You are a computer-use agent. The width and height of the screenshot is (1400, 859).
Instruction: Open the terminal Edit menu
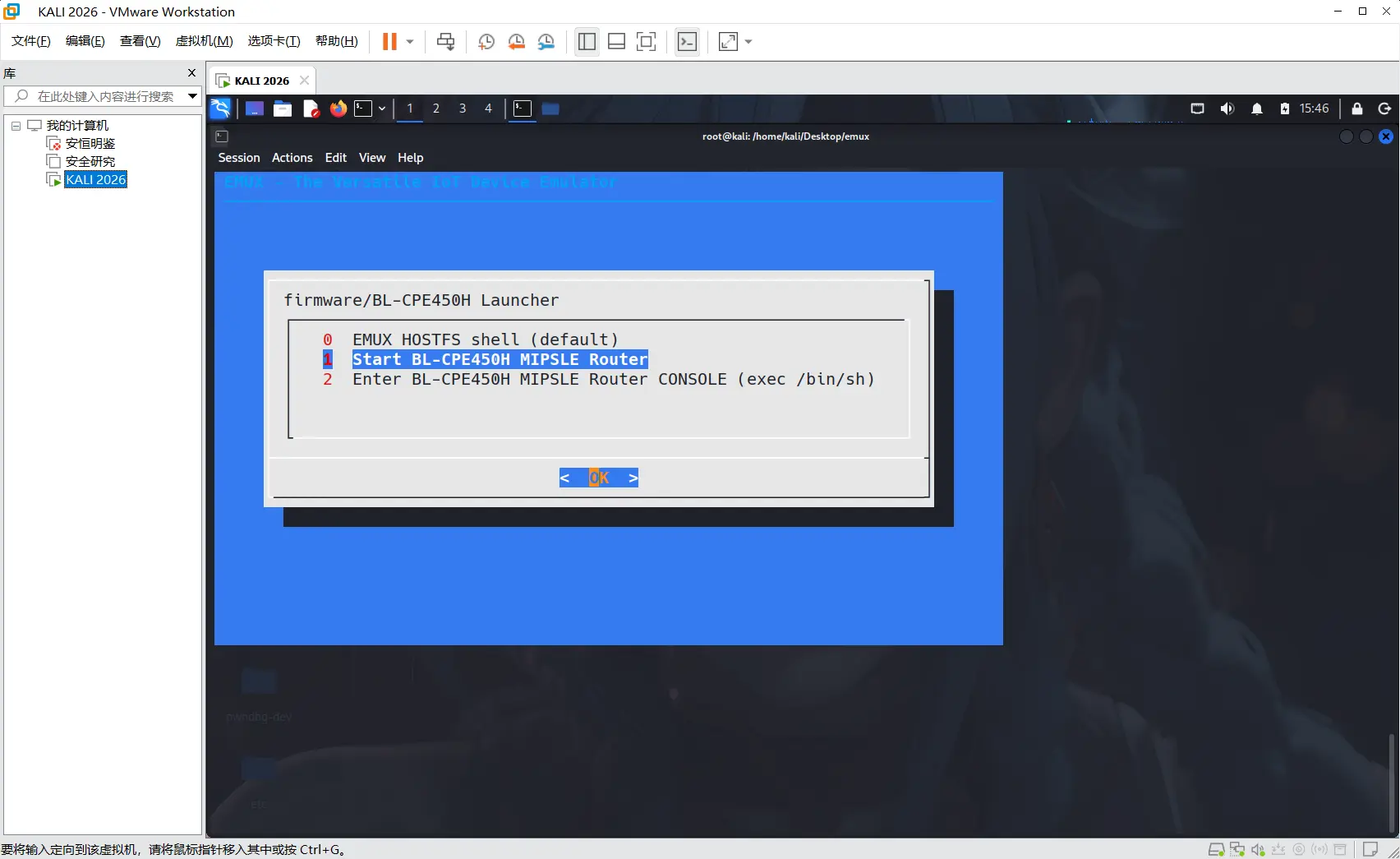(x=336, y=158)
